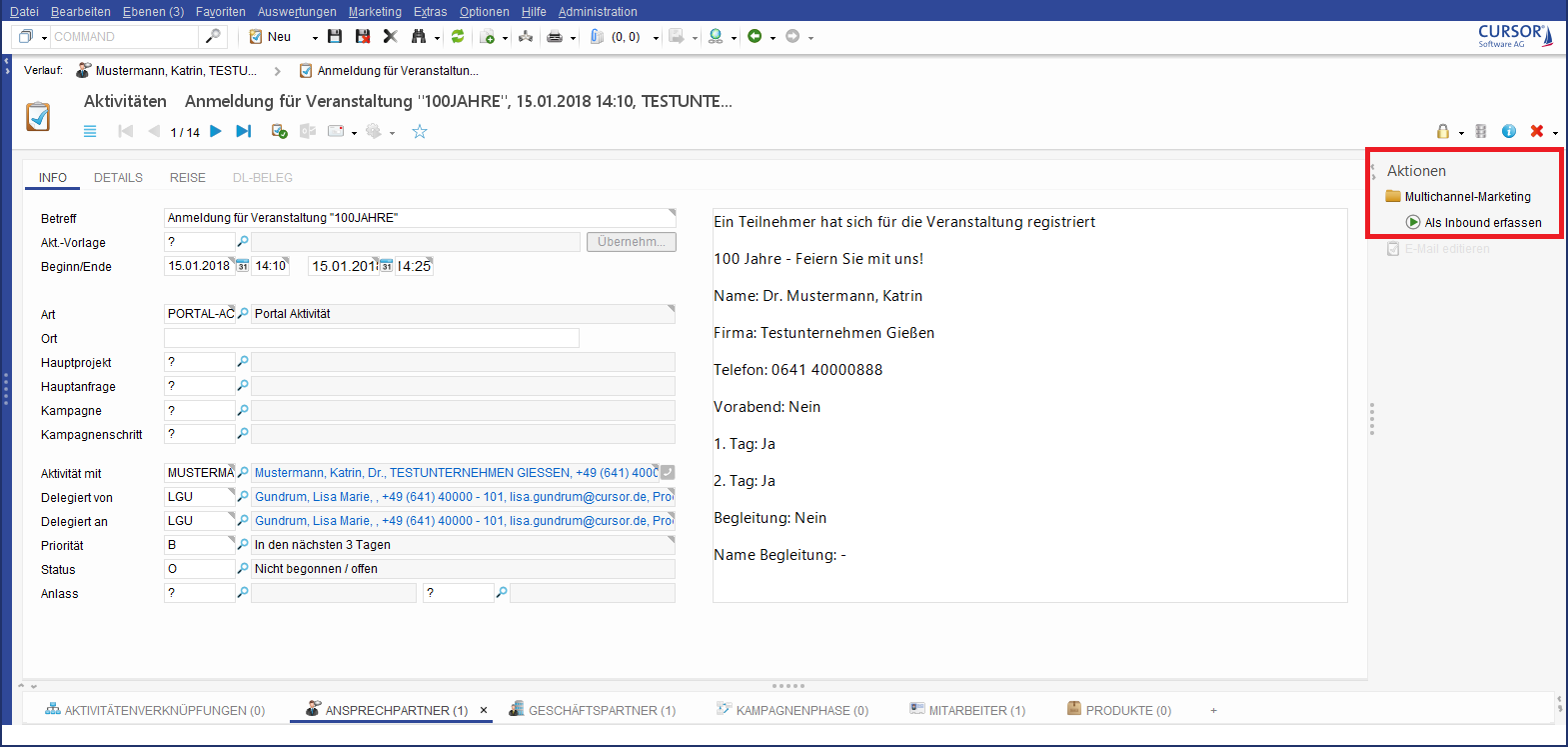
Task: Open the Auswertungen menu
Action: point(297,12)
